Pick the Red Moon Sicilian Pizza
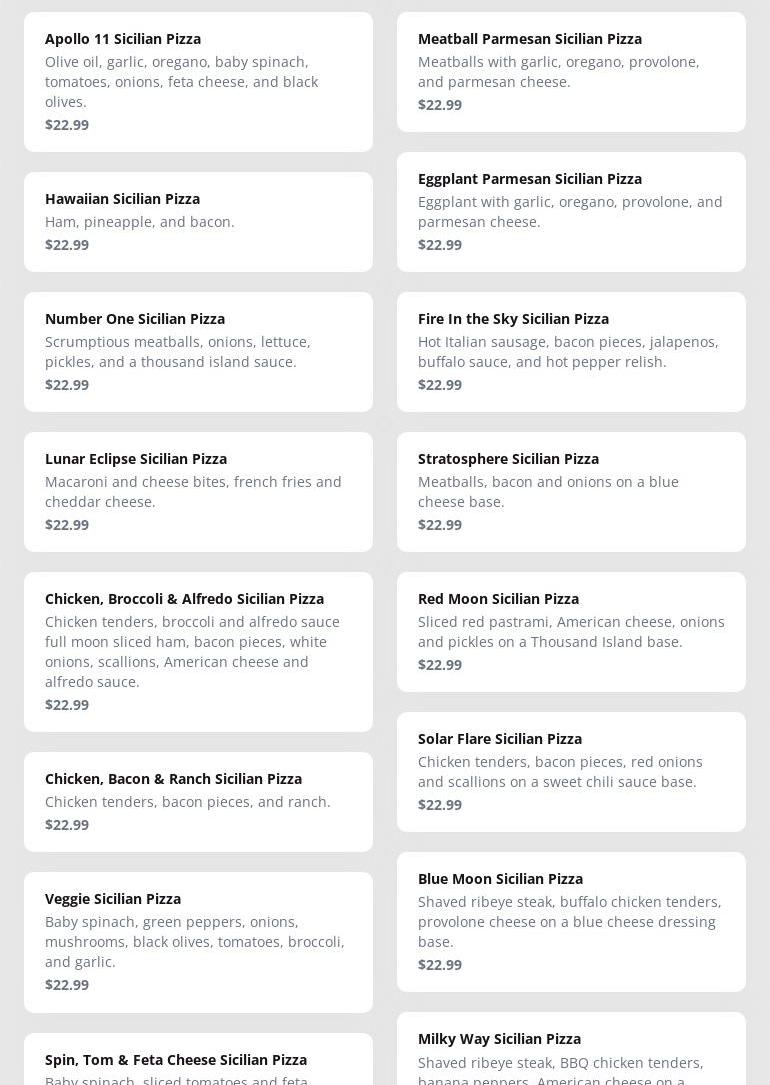This screenshot has height=1085, width=770. (x=571, y=631)
